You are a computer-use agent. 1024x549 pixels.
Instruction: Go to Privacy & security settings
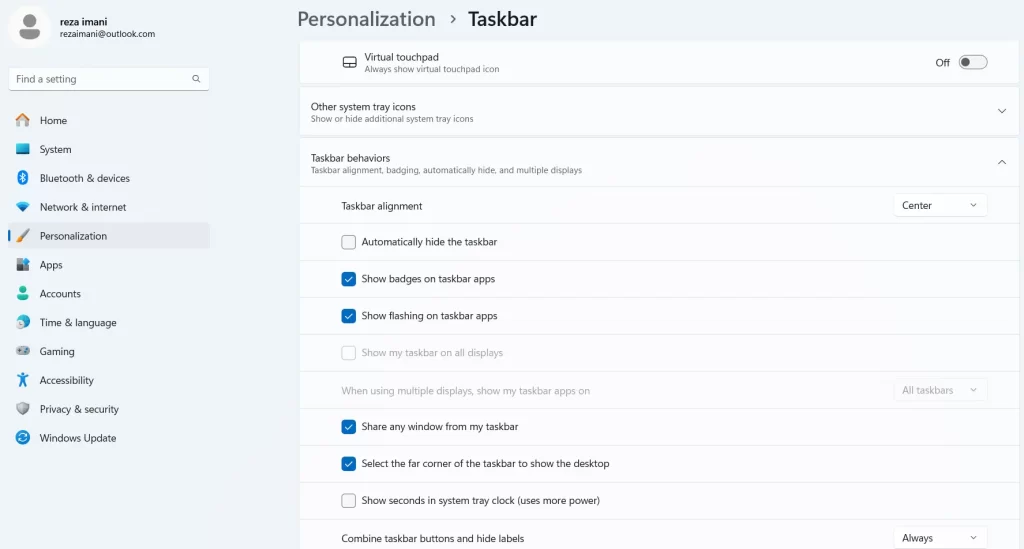pyautogui.click(x=79, y=409)
